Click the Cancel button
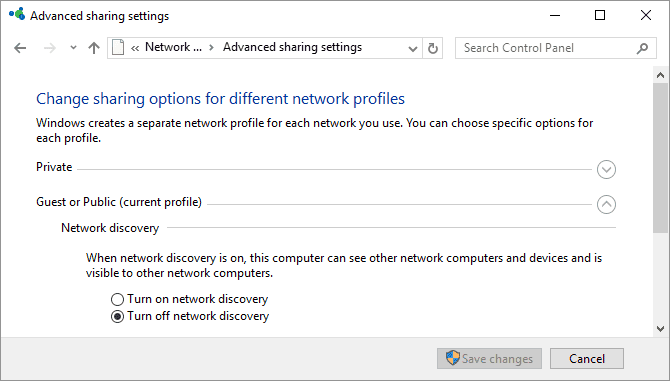Viewport: 670px width, 381px height. pos(587,358)
